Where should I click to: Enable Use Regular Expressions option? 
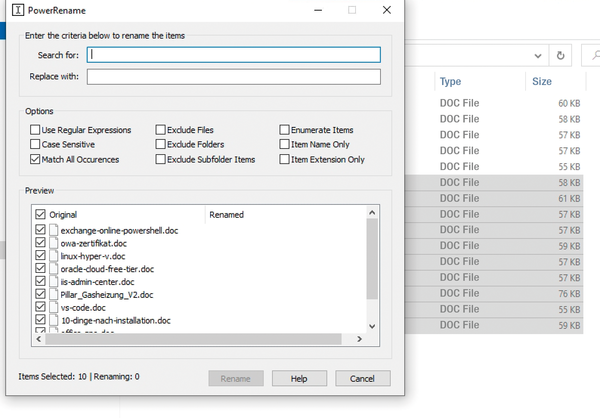(x=35, y=130)
